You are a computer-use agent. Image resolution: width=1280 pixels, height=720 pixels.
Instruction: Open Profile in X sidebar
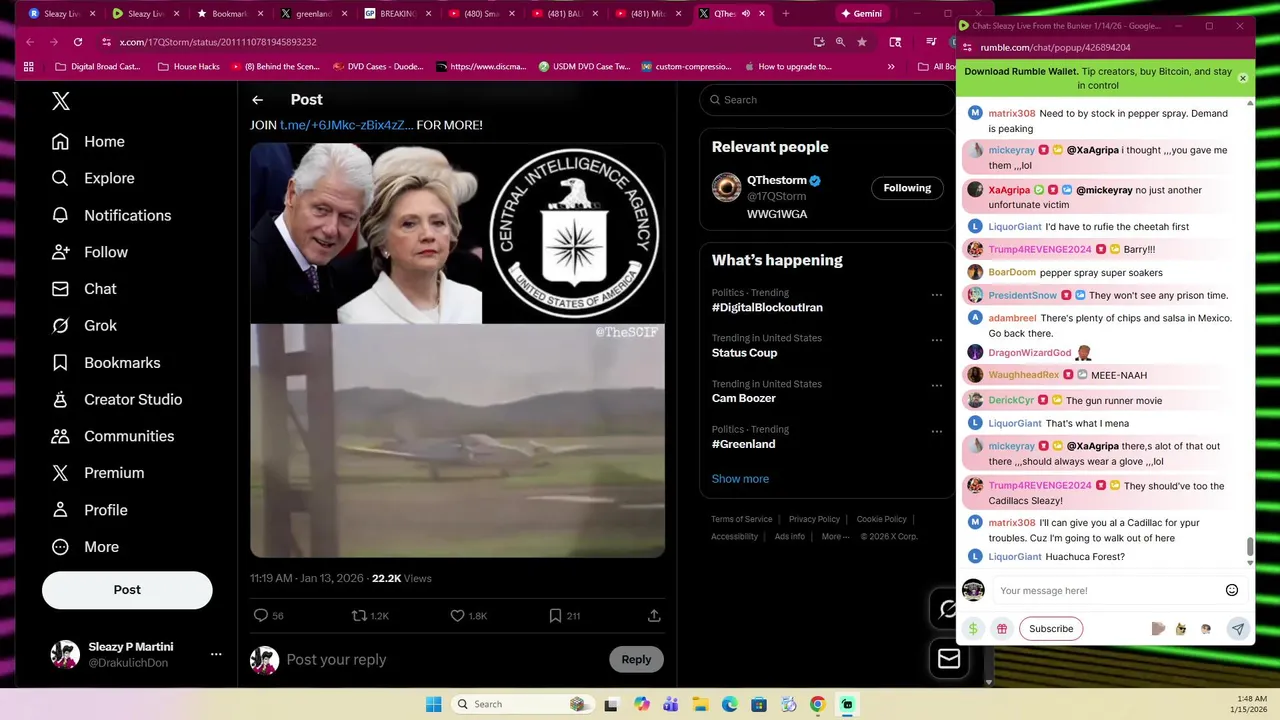89,510
